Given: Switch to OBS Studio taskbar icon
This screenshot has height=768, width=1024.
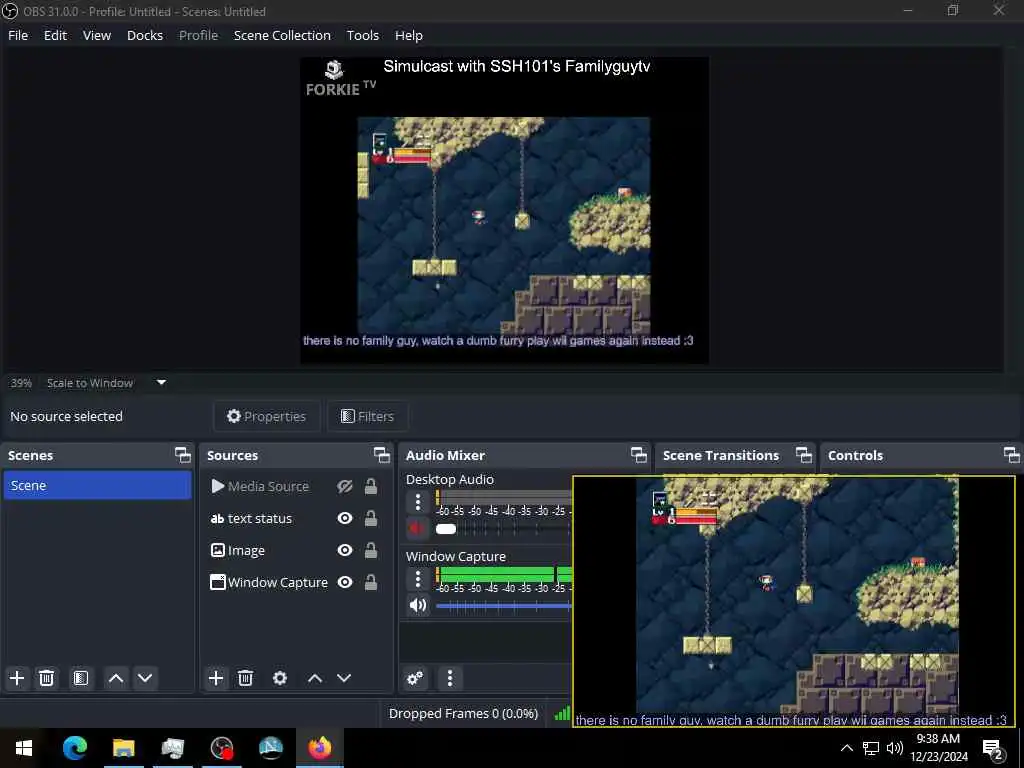Looking at the screenshot, I should 221,748.
